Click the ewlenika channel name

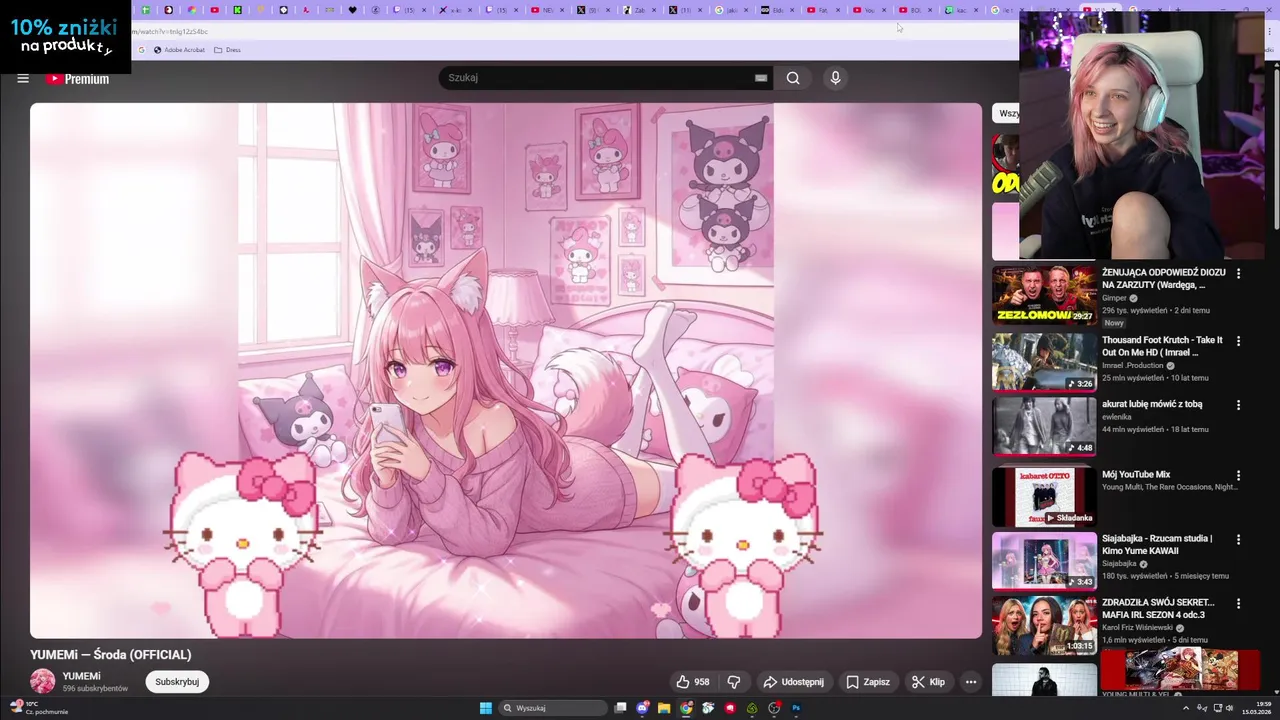(1116, 417)
